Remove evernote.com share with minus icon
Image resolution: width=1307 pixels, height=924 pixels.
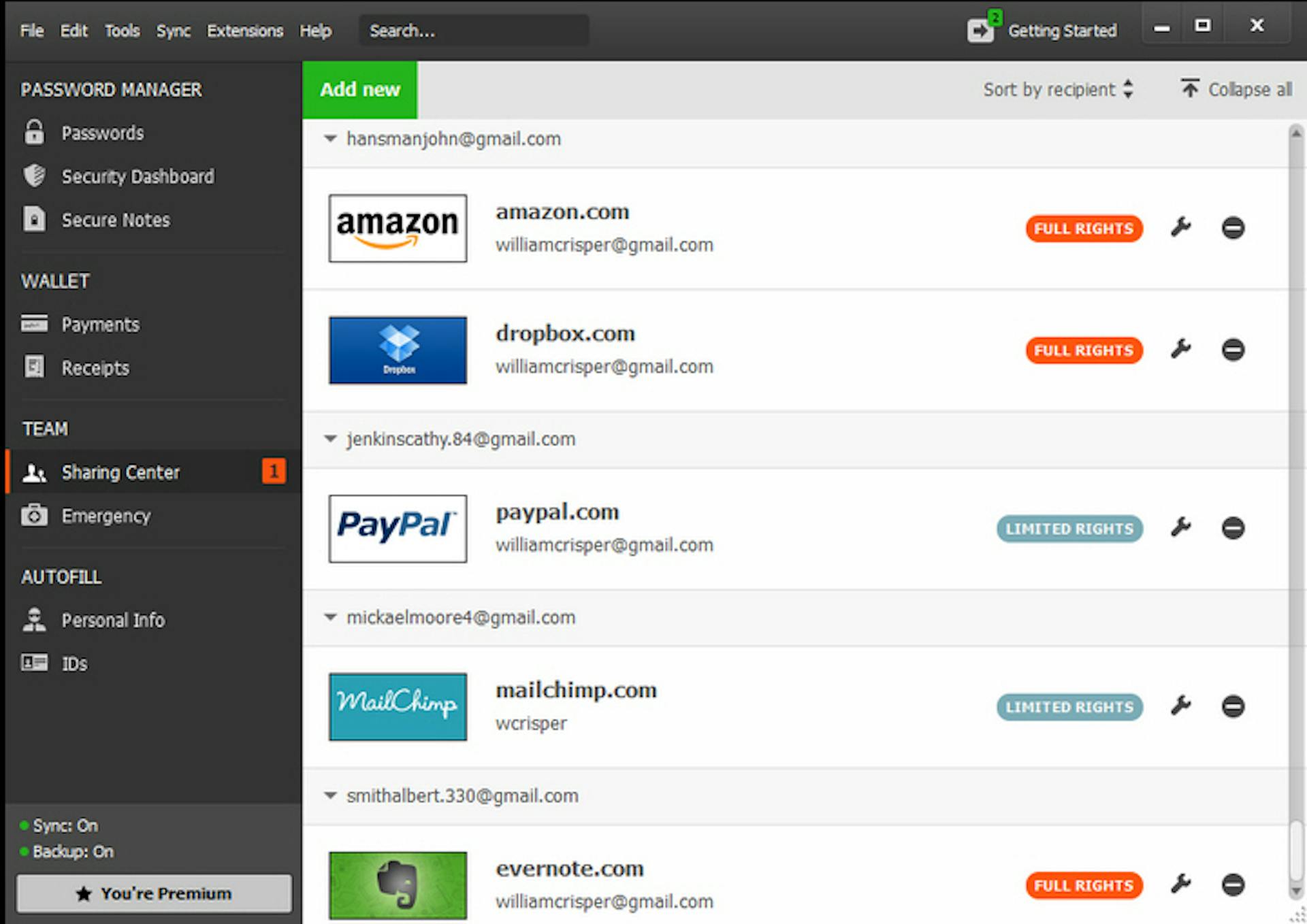tap(1233, 885)
